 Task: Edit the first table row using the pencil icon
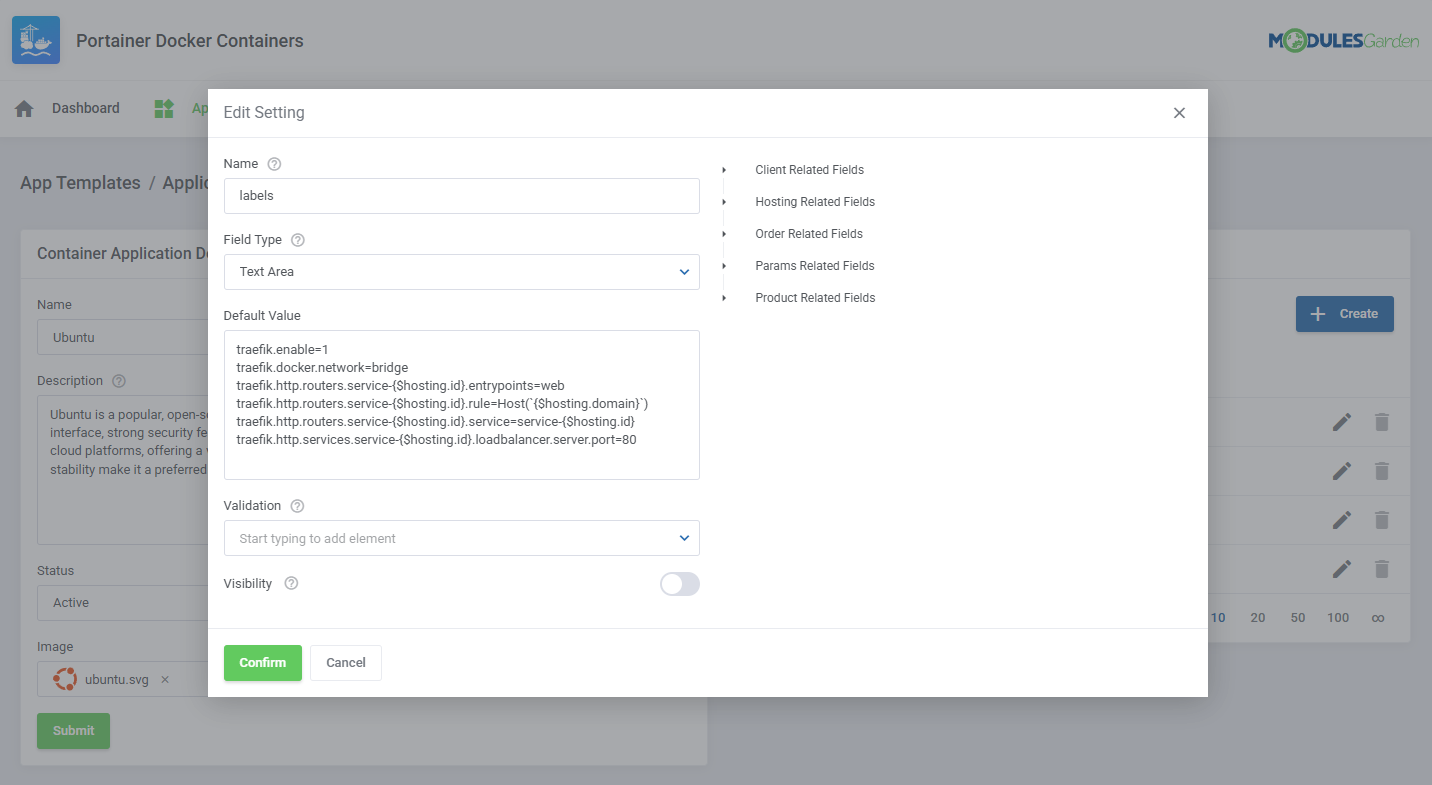point(1341,422)
